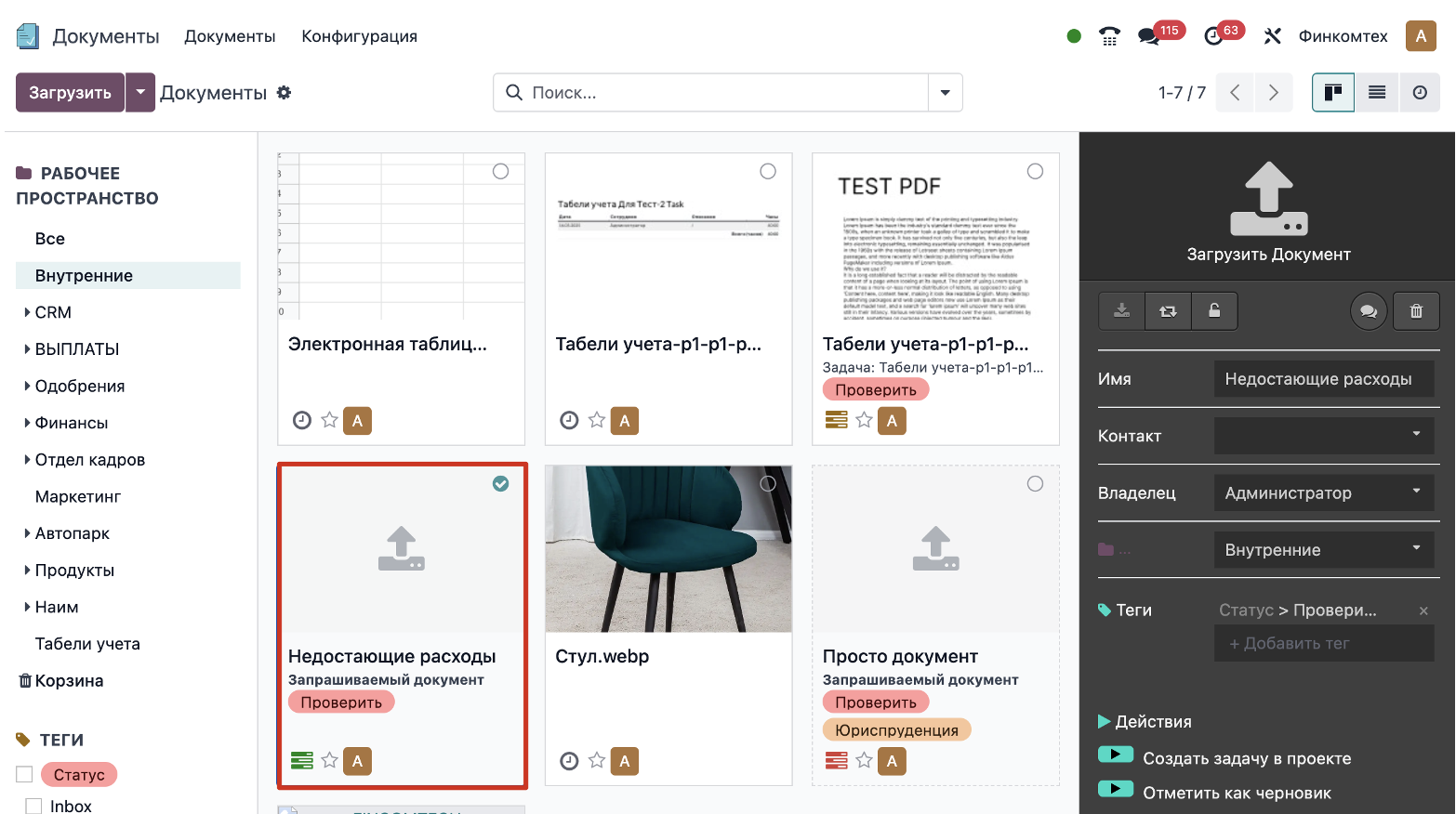Viewport: 1456px width, 814px height.
Task: Open activity clock on Электронная таблица card
Action: pyautogui.click(x=302, y=421)
